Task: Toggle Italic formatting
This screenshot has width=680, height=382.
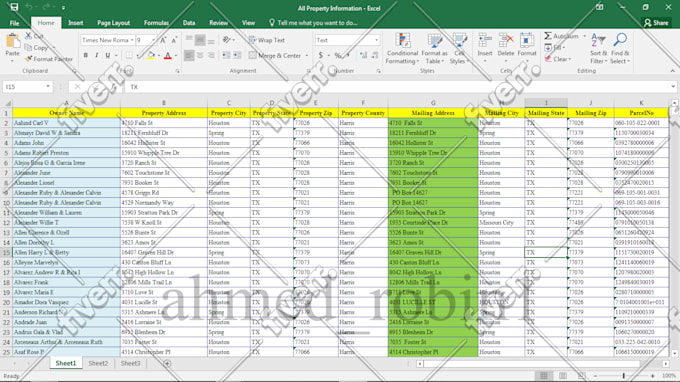Action: [96, 56]
